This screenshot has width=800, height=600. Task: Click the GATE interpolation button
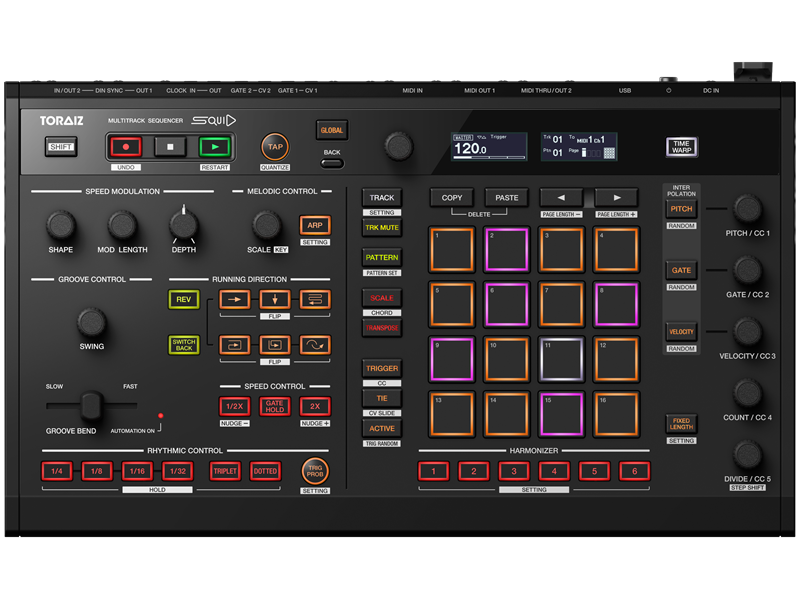[x=681, y=270]
